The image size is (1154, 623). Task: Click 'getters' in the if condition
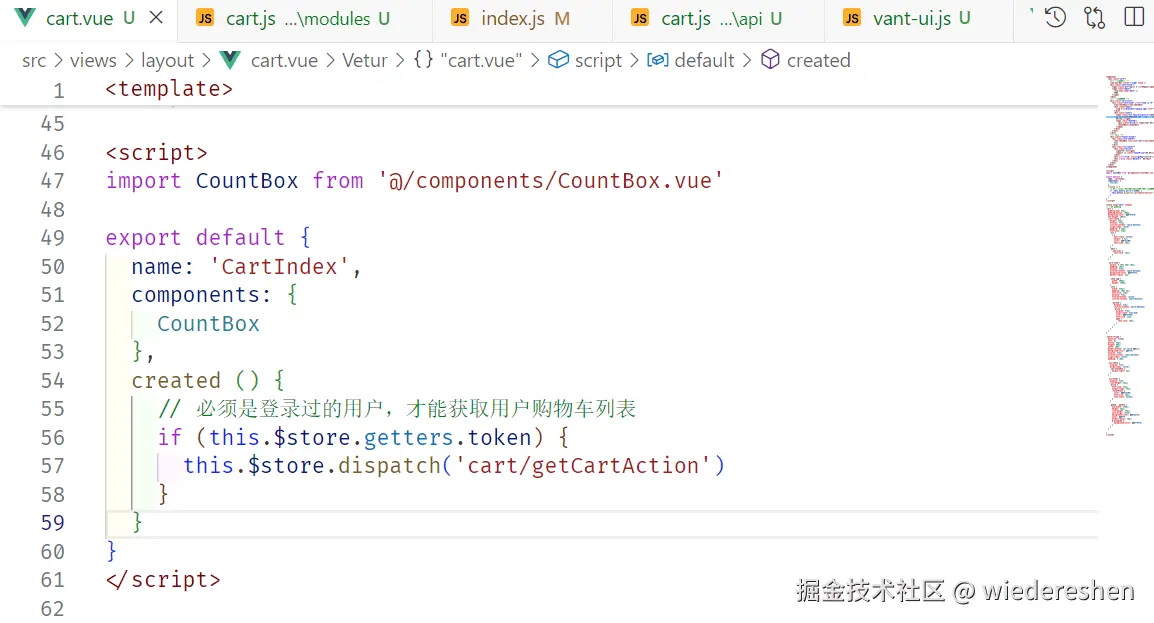[408, 438]
